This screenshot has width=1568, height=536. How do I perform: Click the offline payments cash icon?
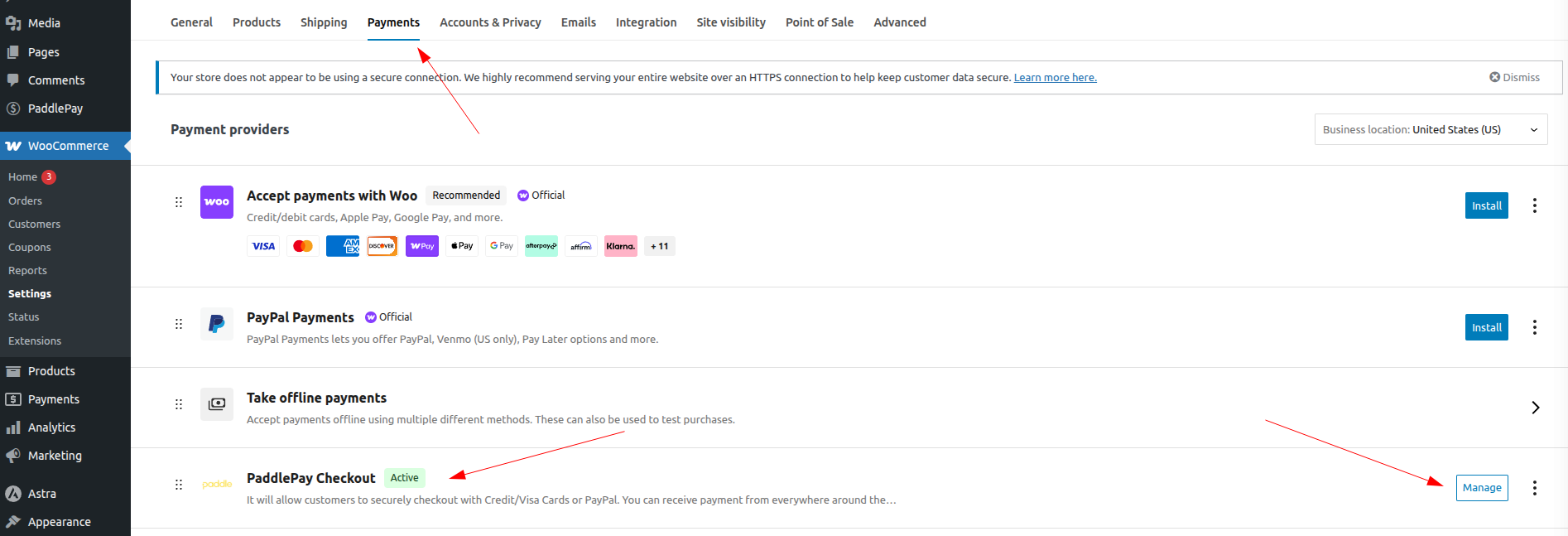click(217, 404)
